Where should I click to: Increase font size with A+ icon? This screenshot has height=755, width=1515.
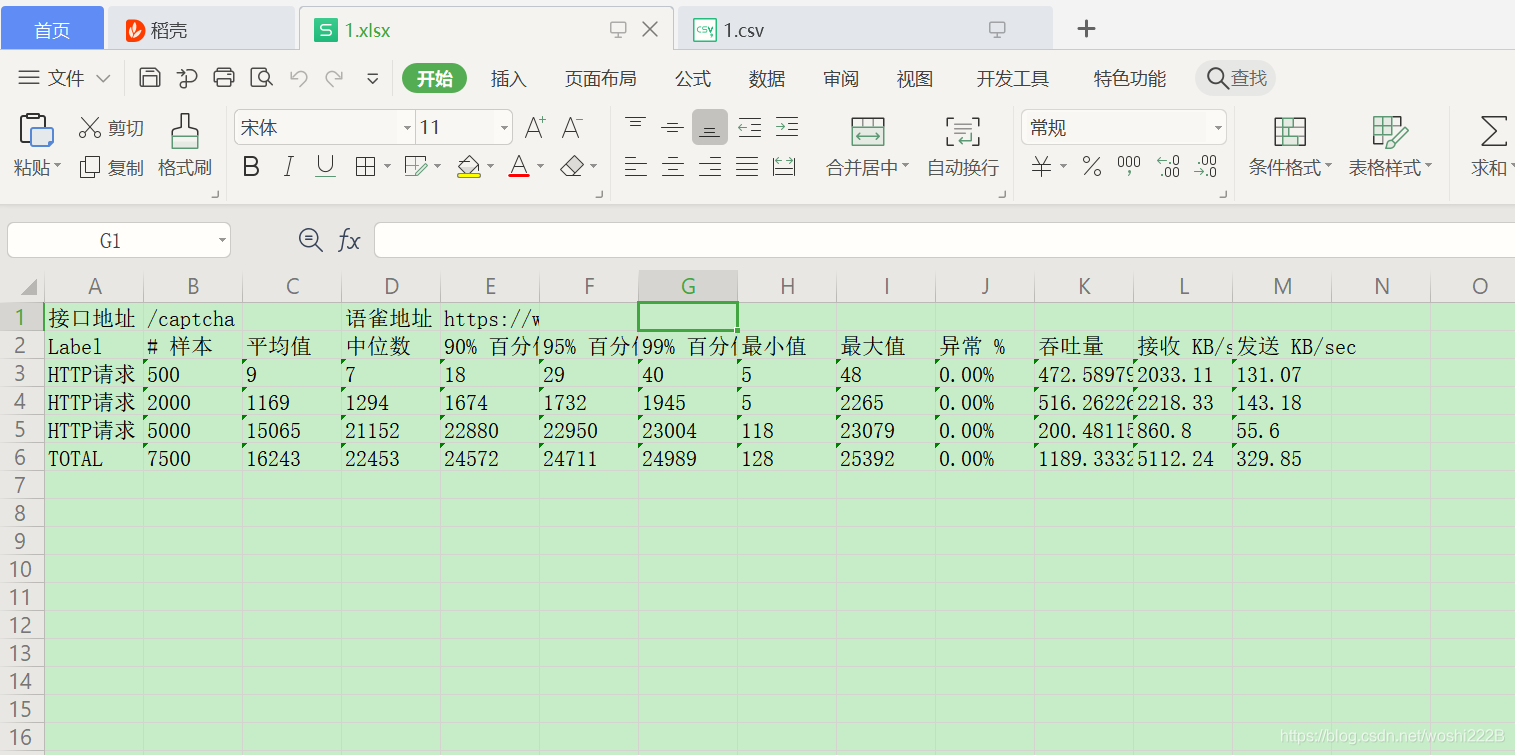tap(535, 127)
